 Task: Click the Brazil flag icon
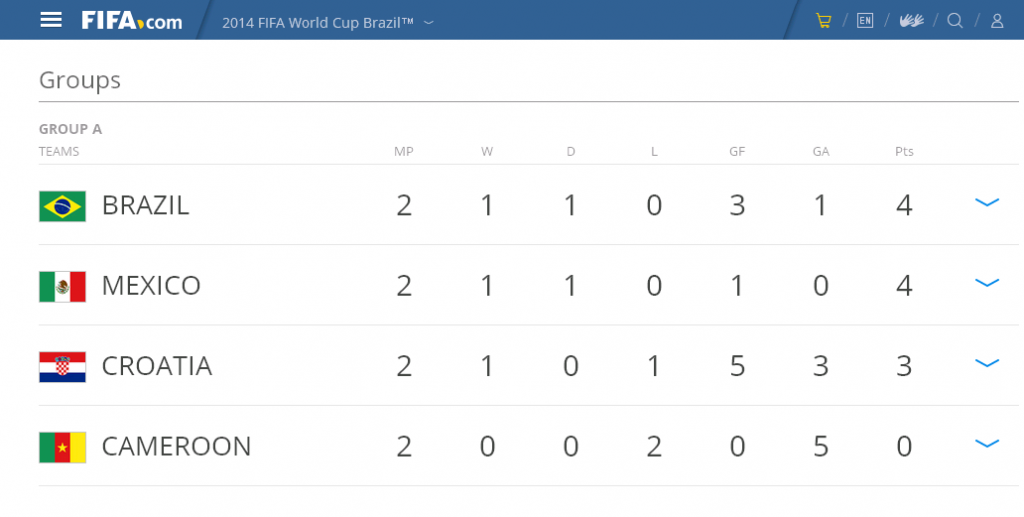(62, 206)
